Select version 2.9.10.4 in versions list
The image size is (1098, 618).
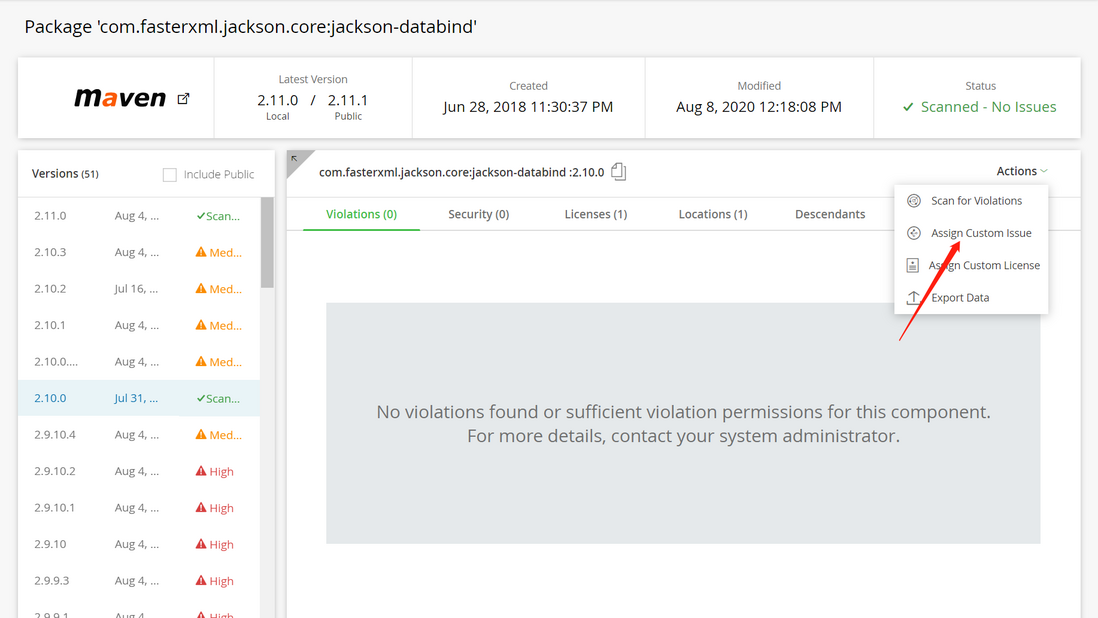coord(139,435)
